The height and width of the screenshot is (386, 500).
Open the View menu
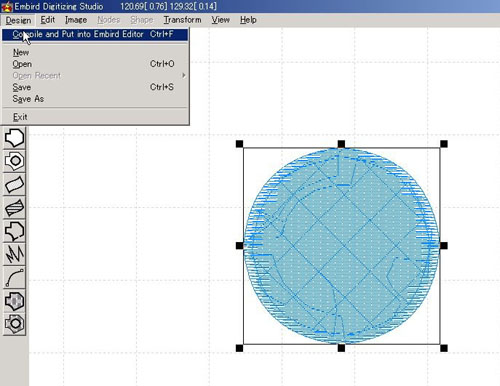point(220,20)
